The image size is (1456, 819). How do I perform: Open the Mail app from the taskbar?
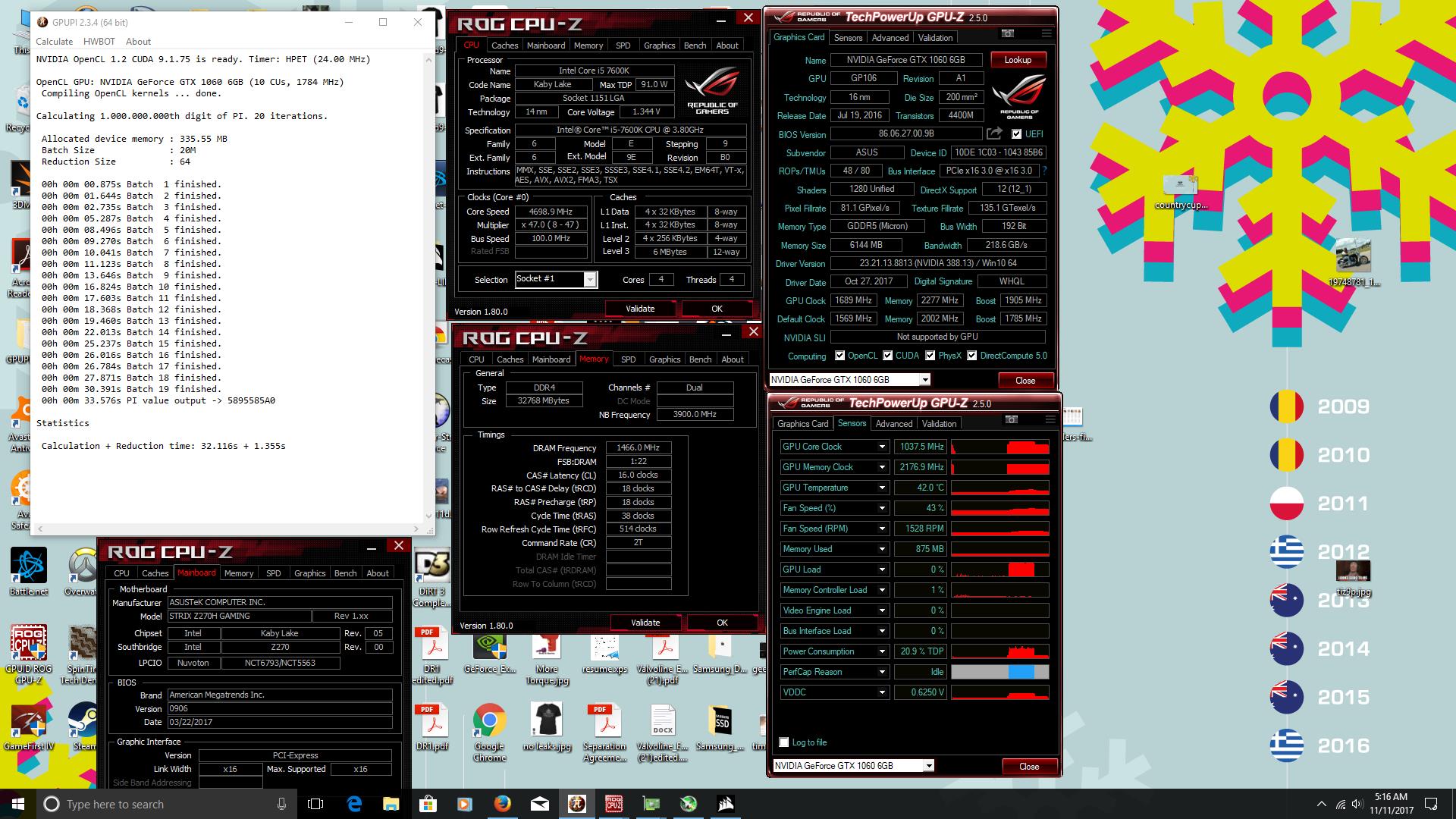(x=539, y=804)
